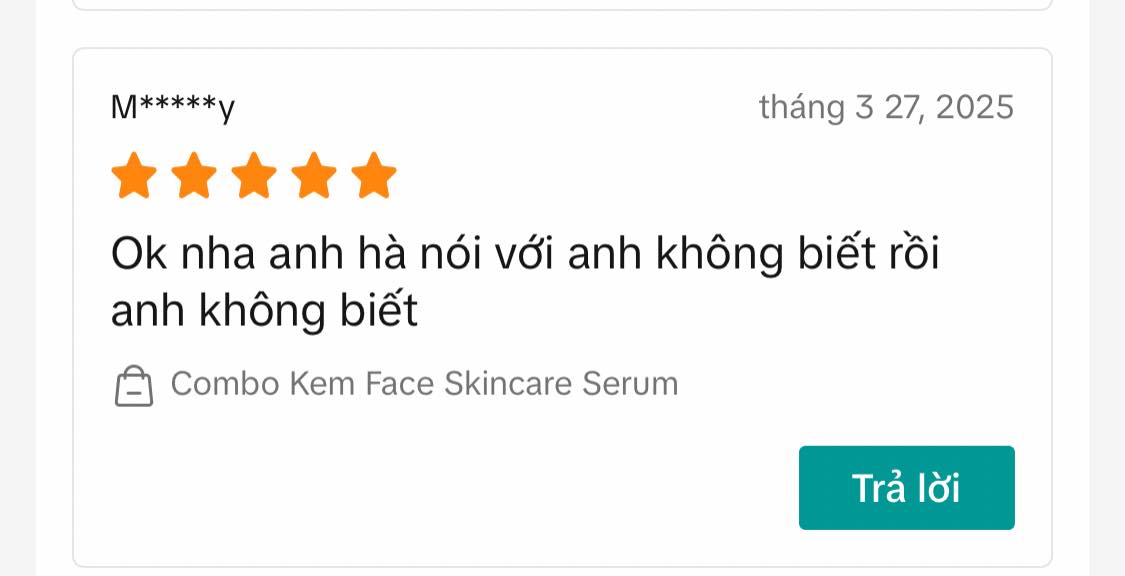Click the fourth orange rating star
The image size is (1125, 576).
[314, 175]
